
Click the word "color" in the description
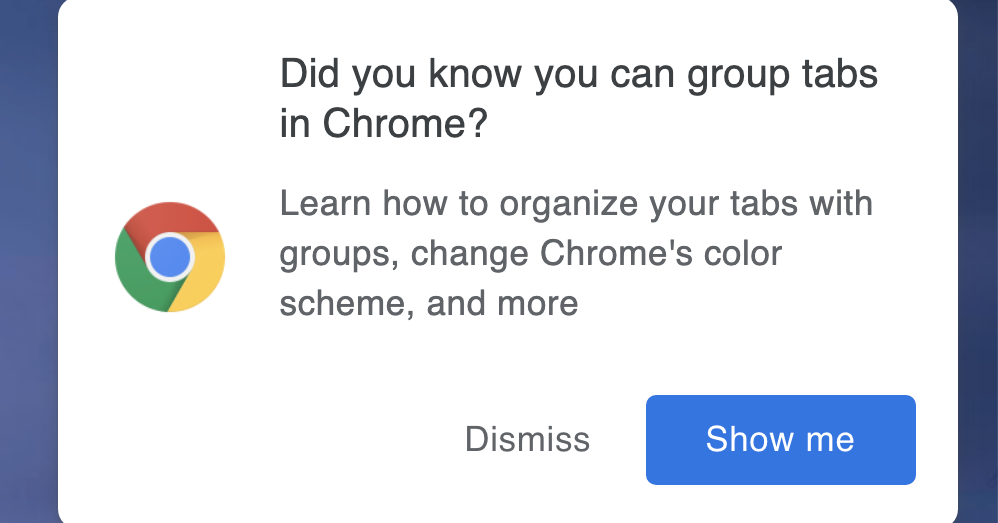point(743,254)
